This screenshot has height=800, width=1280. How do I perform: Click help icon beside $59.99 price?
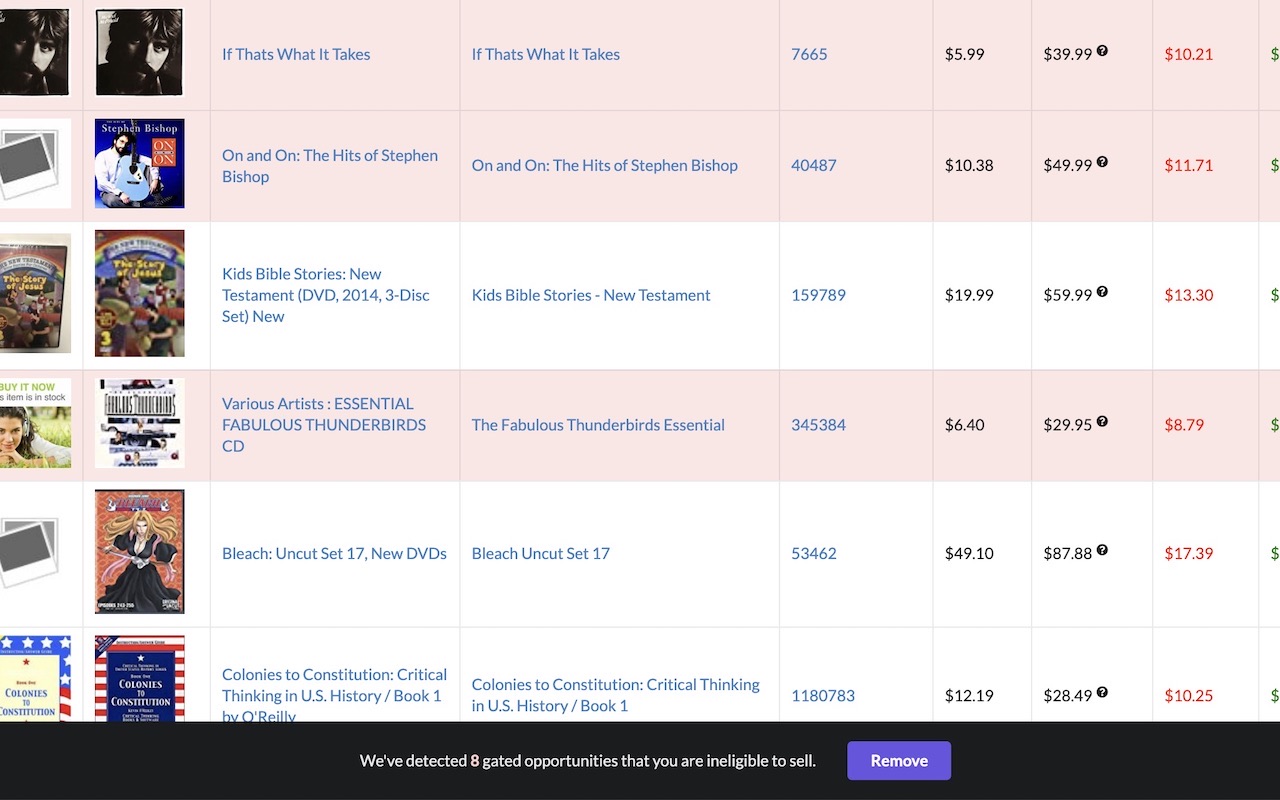point(1102,292)
